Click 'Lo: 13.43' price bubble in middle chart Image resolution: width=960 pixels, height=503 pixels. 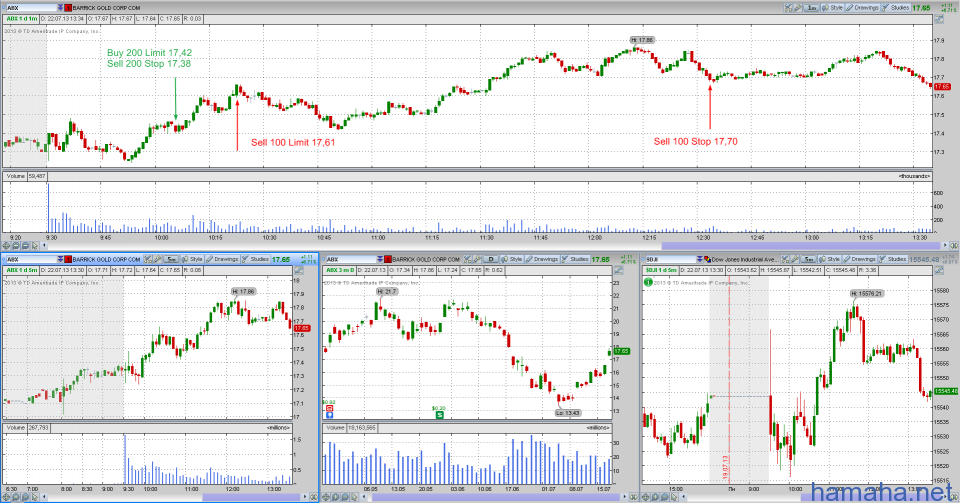pos(568,413)
